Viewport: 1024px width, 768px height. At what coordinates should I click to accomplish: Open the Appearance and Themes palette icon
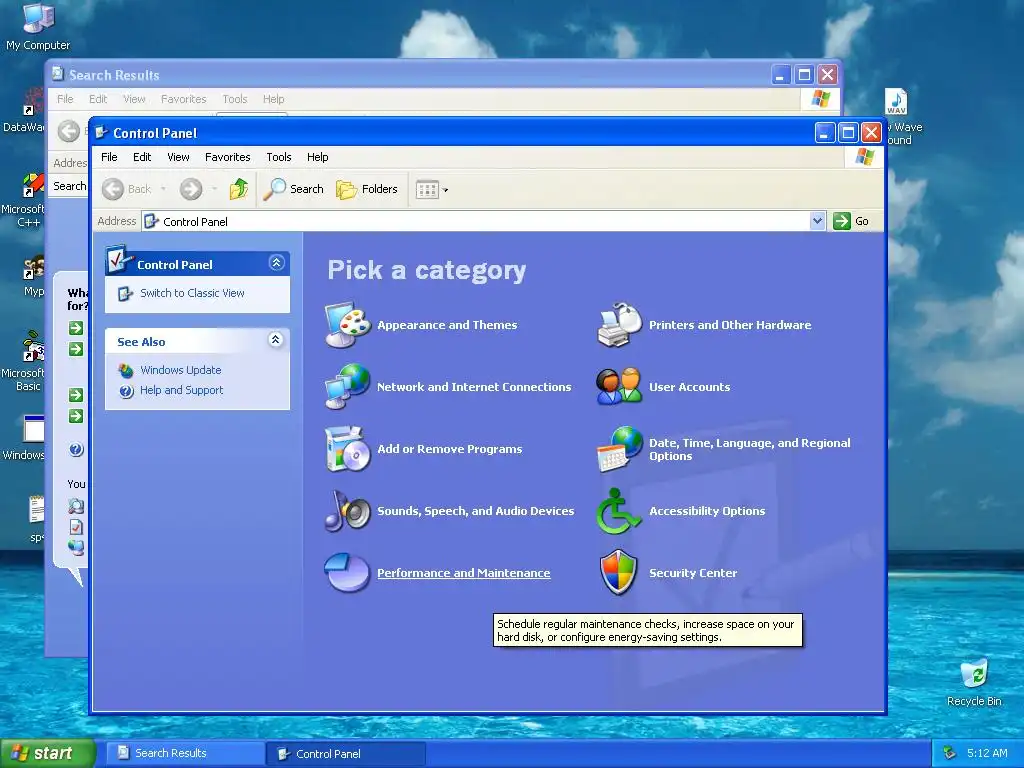click(x=347, y=325)
